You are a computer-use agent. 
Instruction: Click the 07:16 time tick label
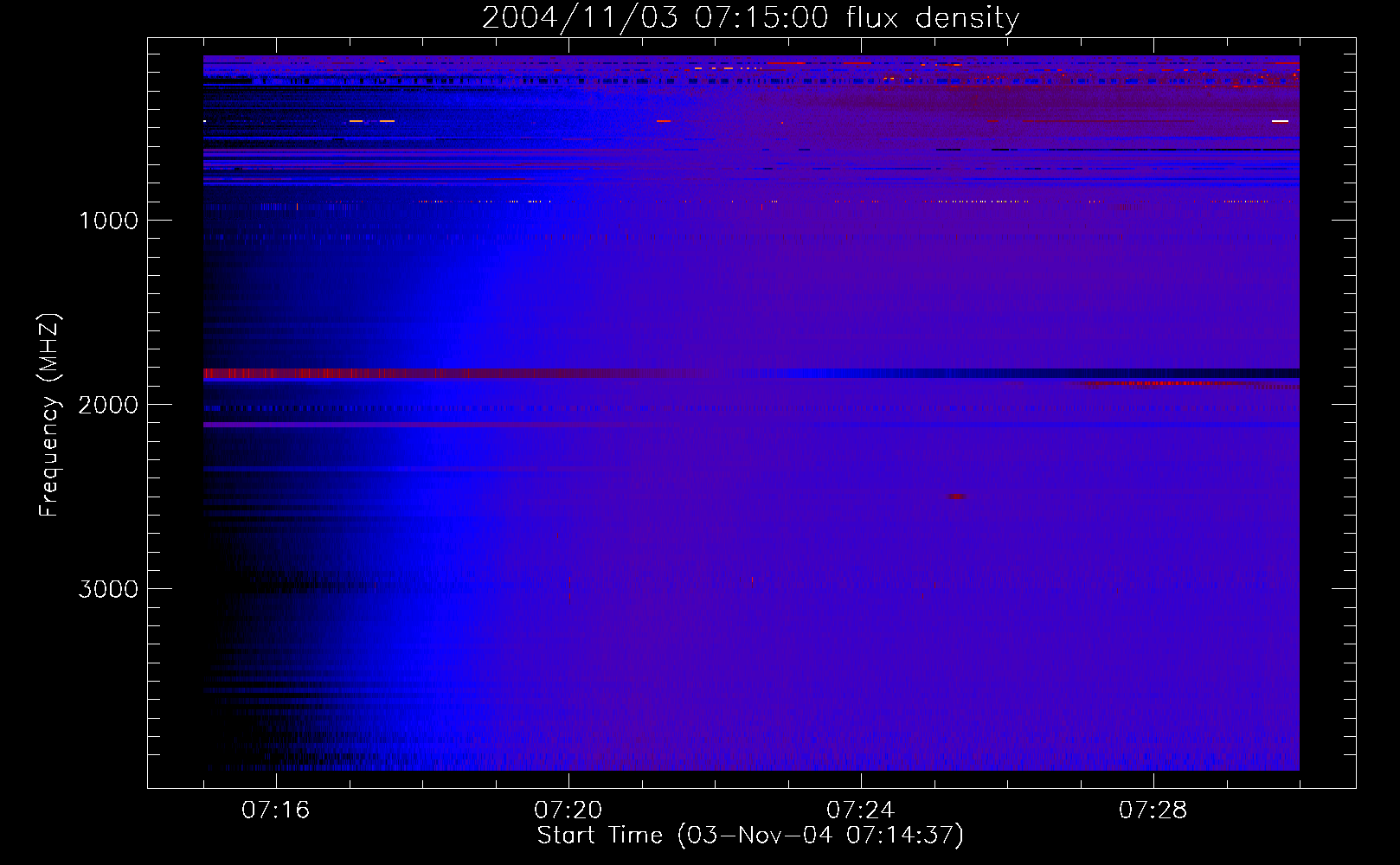click(x=275, y=811)
